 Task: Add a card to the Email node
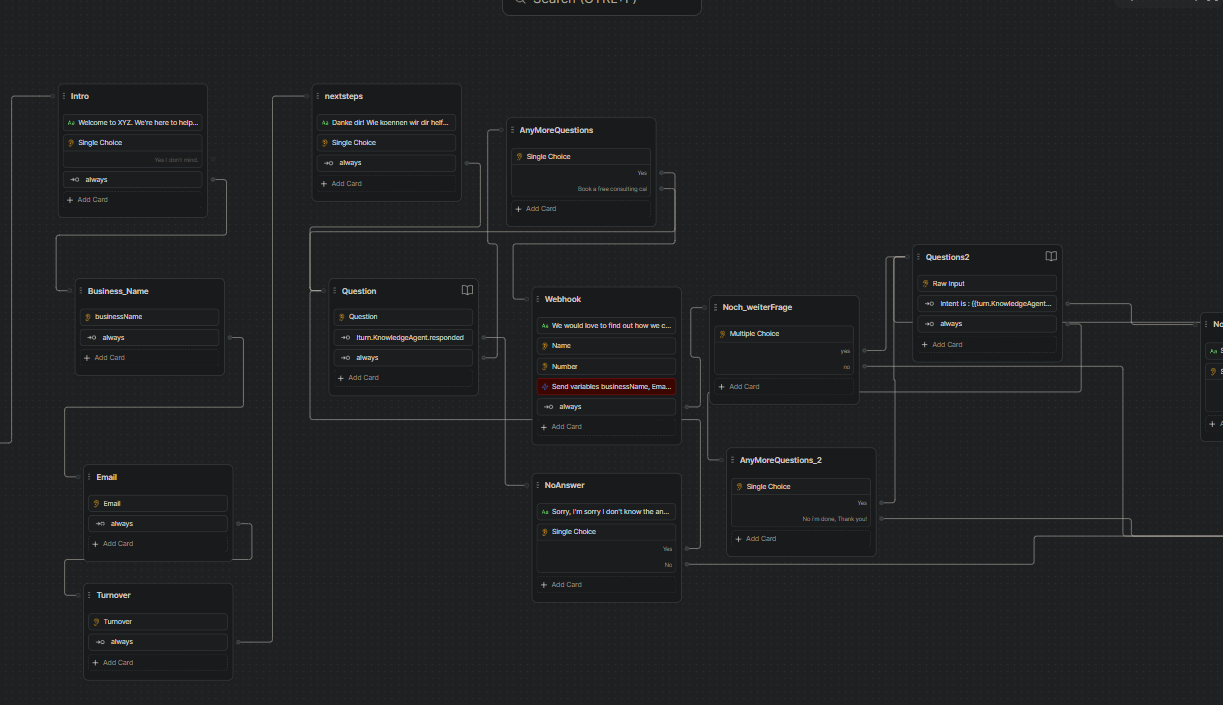point(112,544)
